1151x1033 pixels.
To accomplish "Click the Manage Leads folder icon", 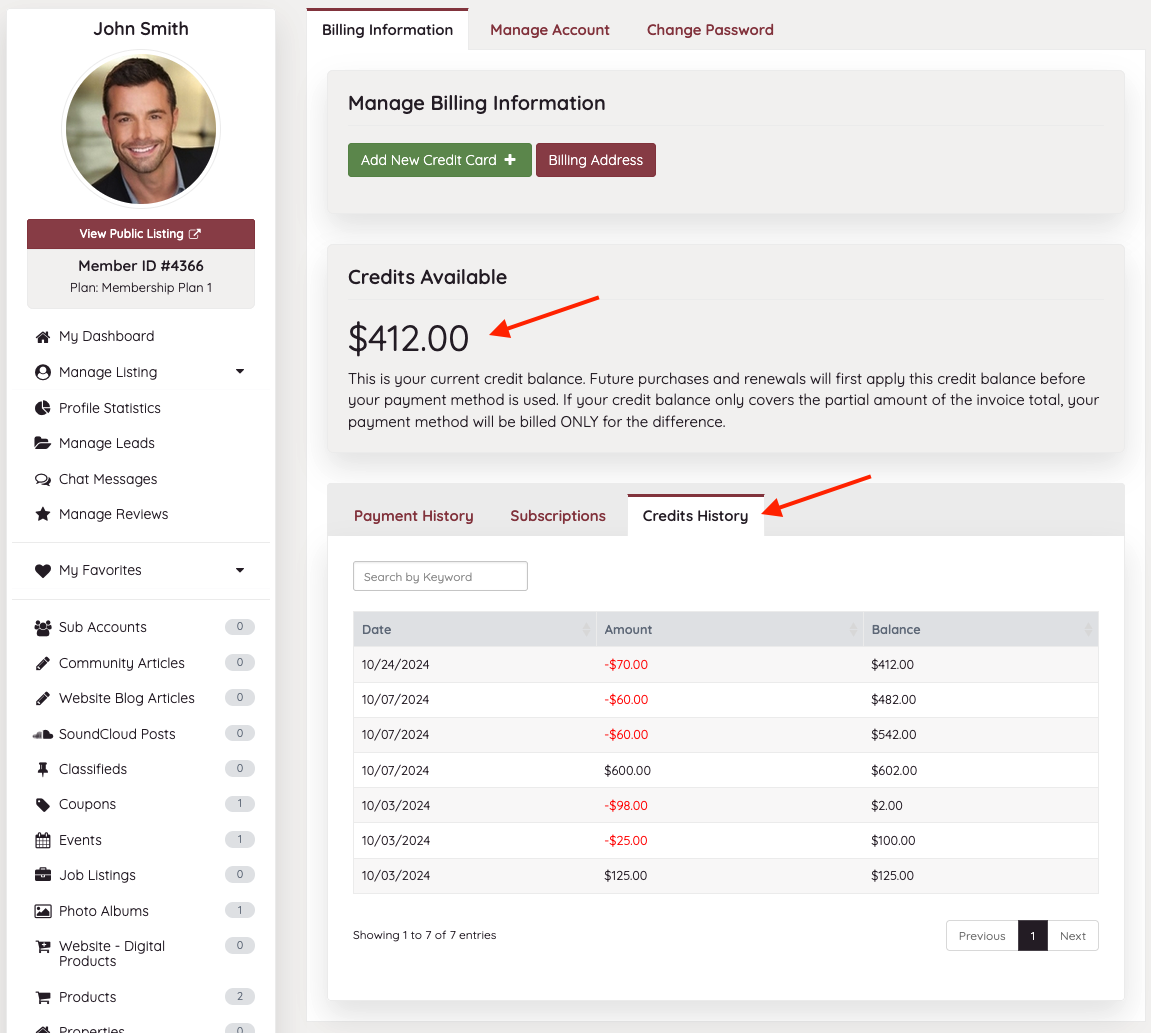I will click(x=43, y=443).
